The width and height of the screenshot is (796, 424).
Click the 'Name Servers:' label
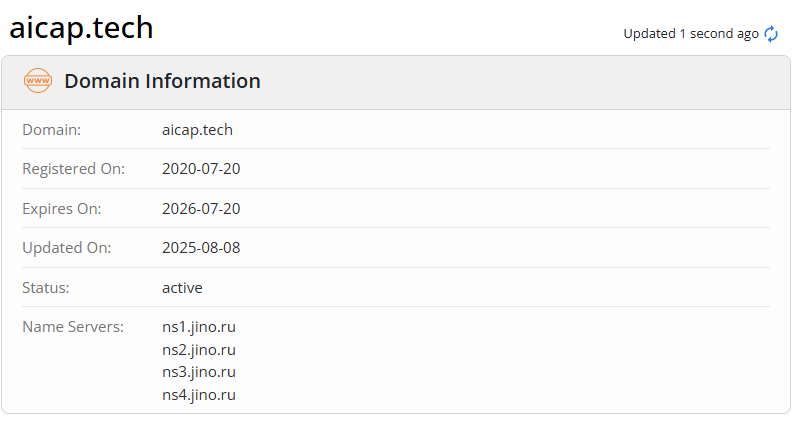(x=73, y=327)
